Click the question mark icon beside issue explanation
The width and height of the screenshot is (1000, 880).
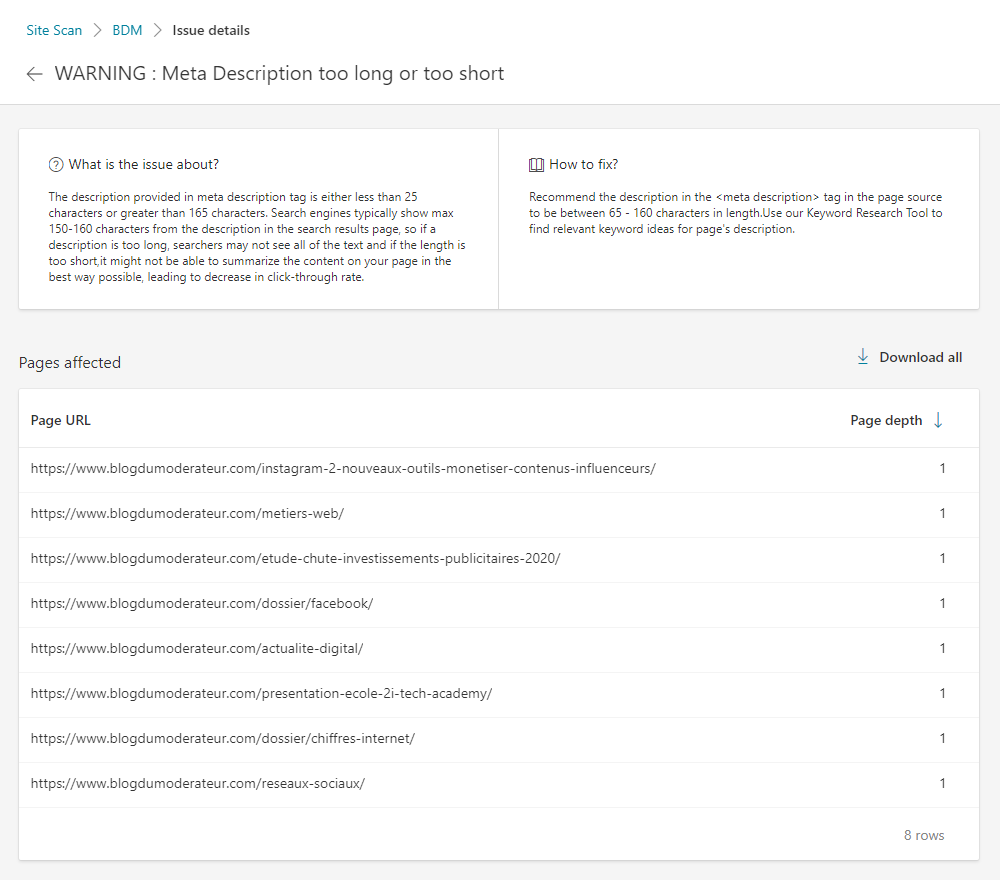coord(56,164)
